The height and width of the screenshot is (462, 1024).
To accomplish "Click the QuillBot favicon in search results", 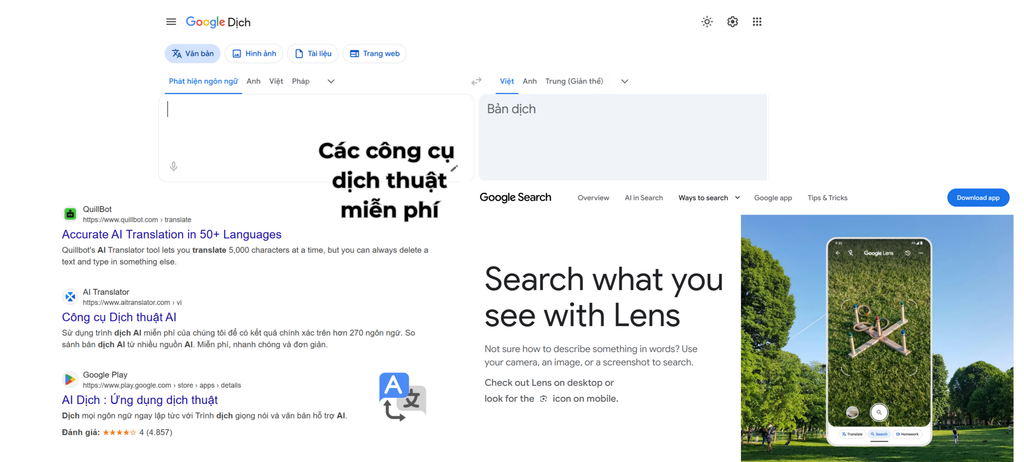I will click(x=70, y=214).
